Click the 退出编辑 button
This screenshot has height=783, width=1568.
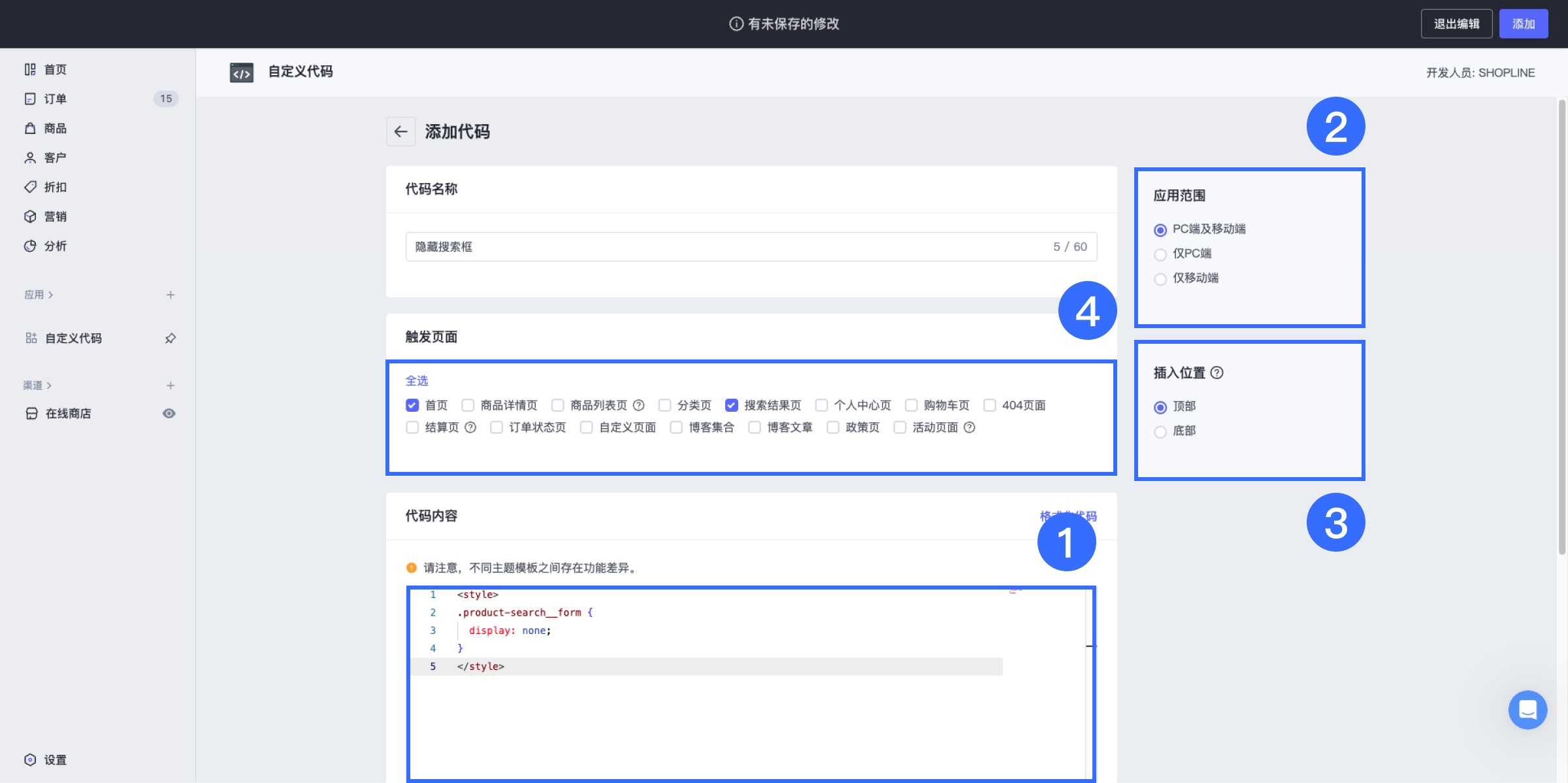(x=1456, y=23)
